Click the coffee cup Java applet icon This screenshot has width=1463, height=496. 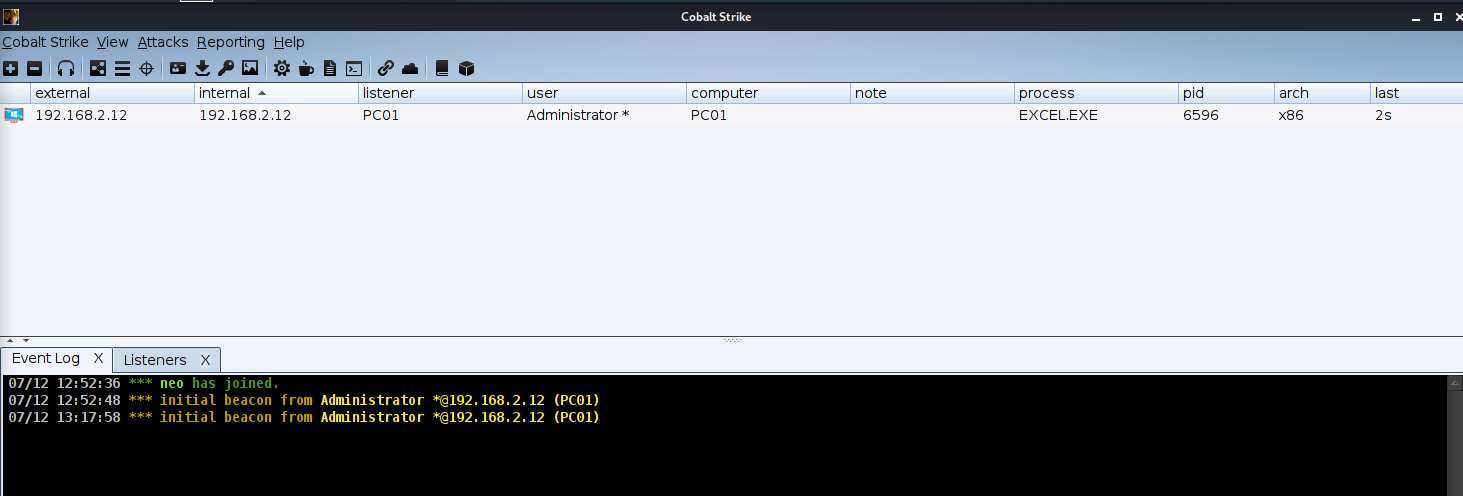[x=306, y=68]
